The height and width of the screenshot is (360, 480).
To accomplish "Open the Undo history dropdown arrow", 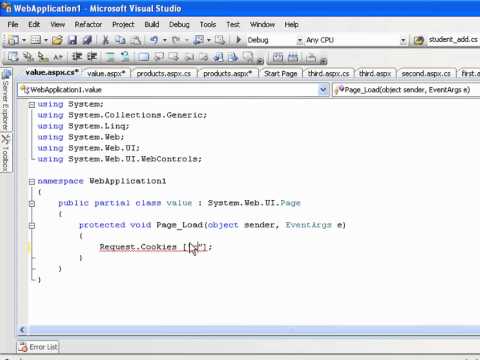I will [x=165, y=41].
